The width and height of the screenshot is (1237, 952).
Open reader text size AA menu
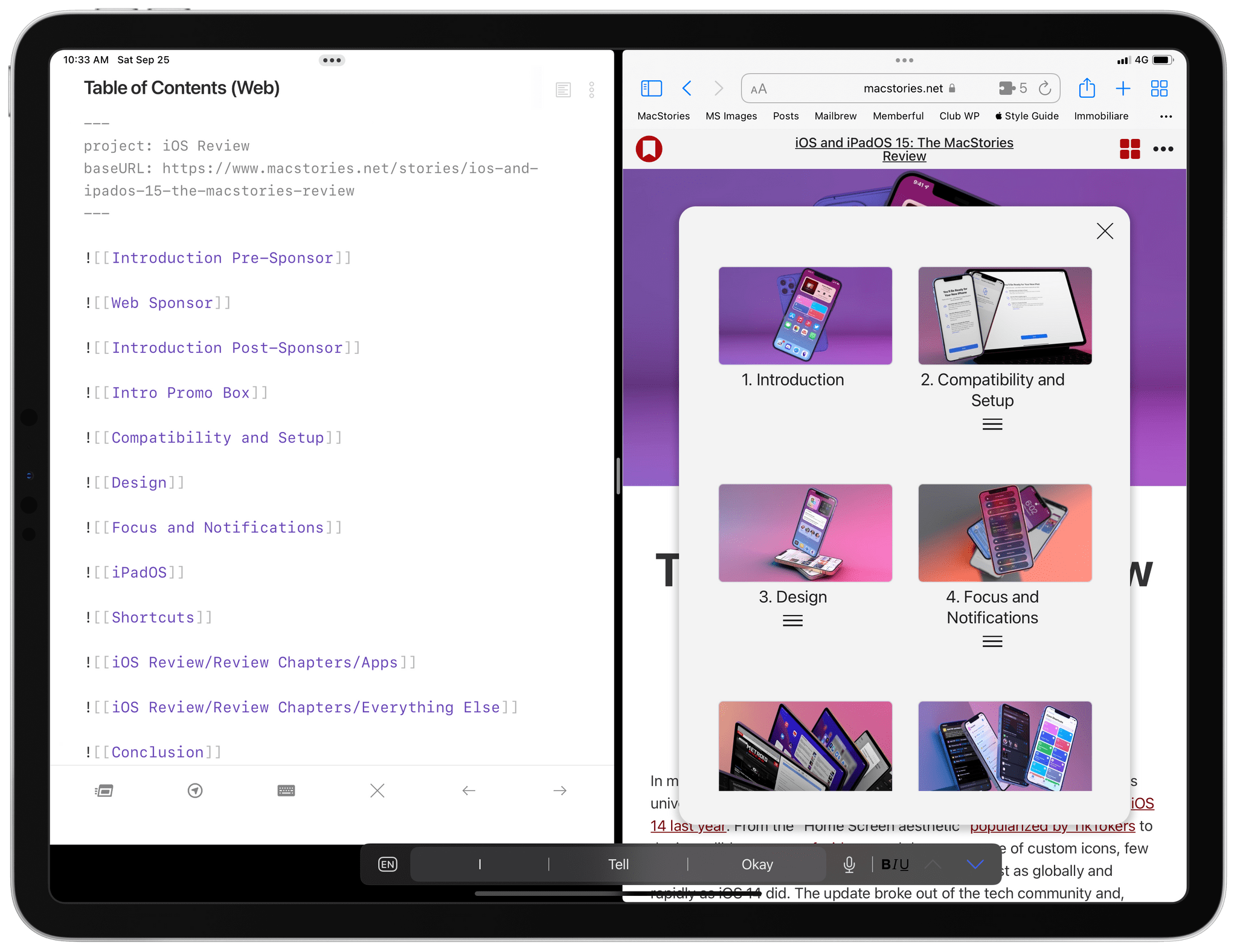pos(759,89)
